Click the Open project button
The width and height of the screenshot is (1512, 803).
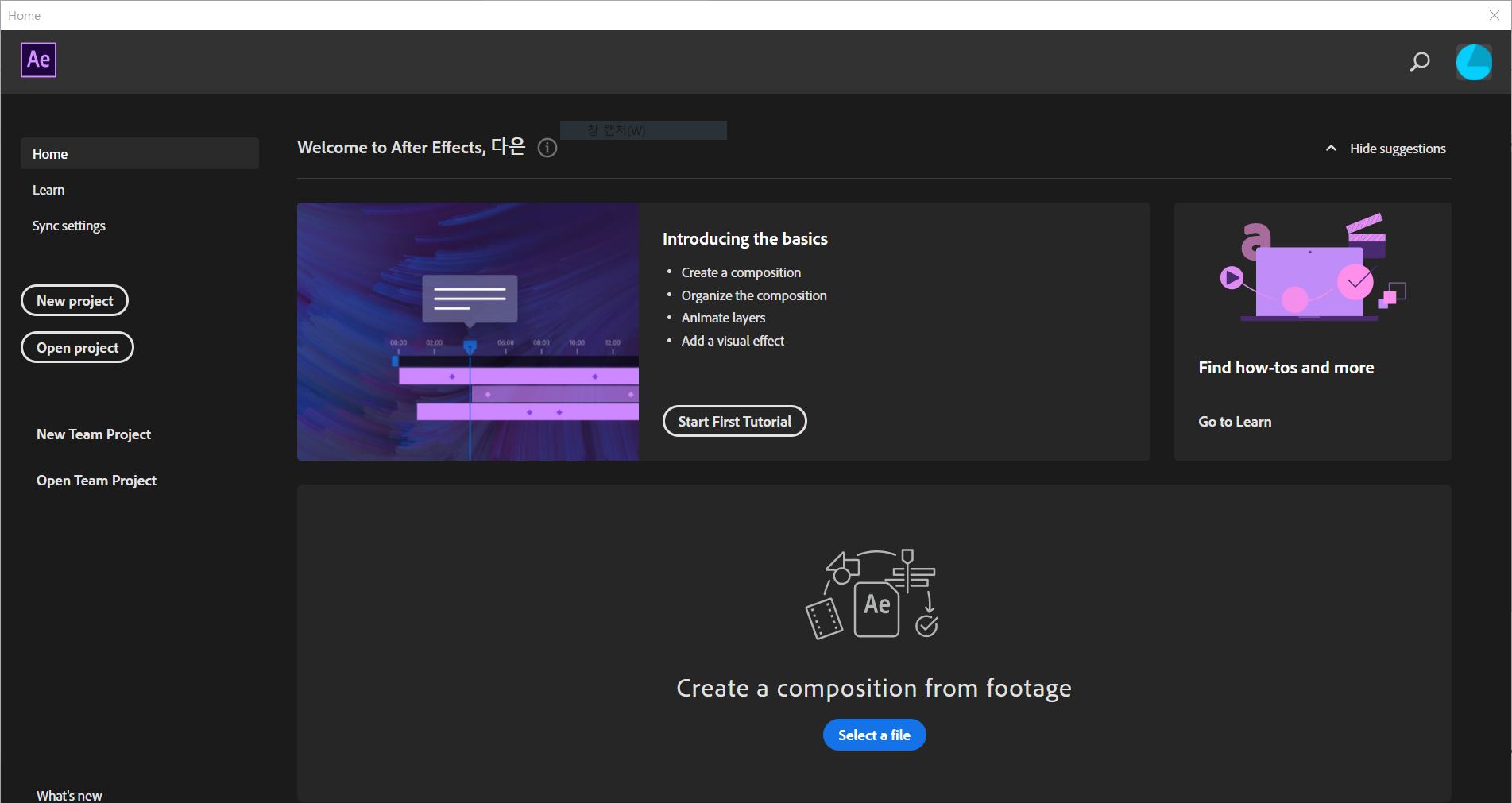pyautogui.click(x=77, y=347)
